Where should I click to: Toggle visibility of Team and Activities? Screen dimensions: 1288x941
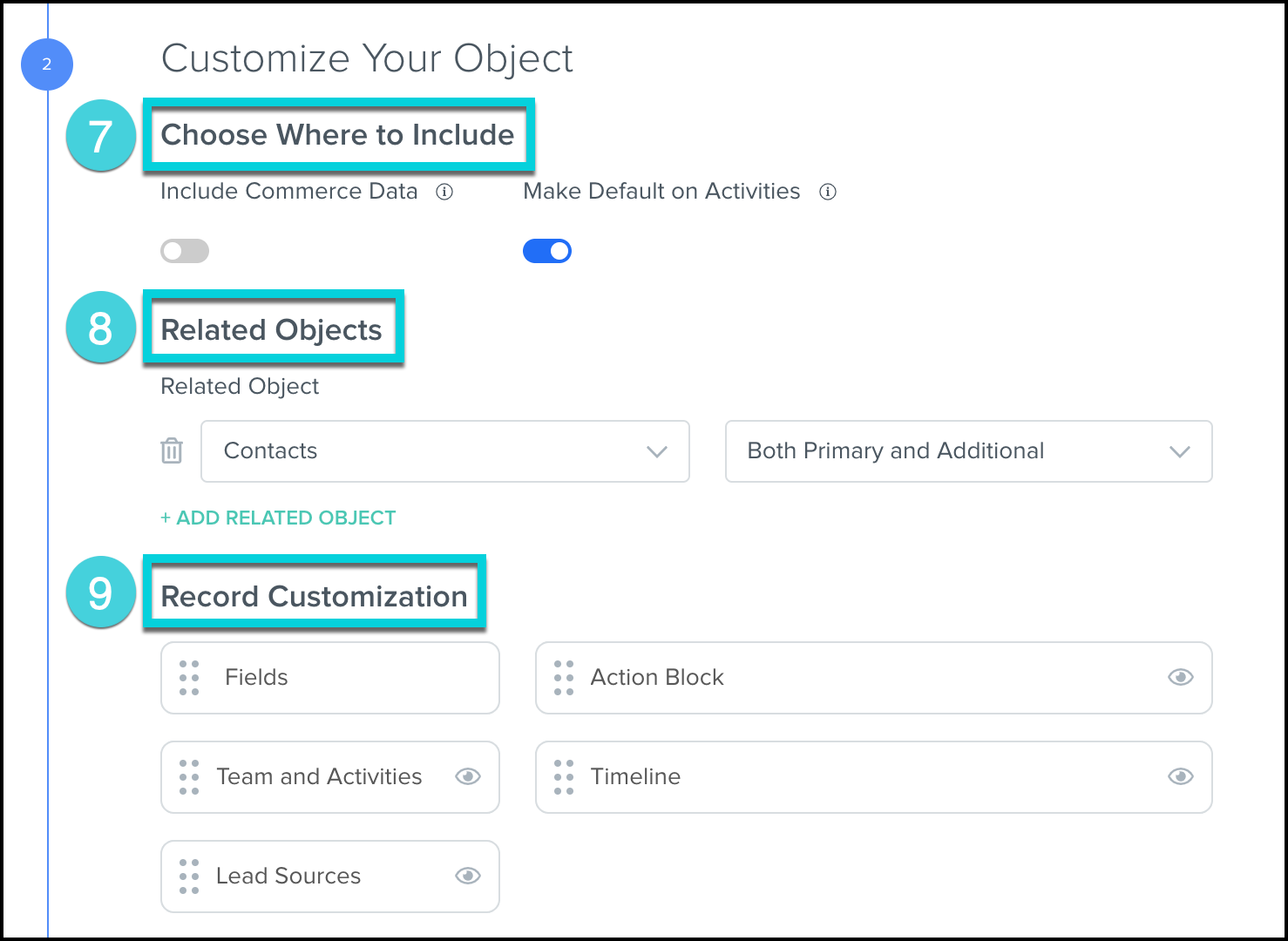[468, 777]
